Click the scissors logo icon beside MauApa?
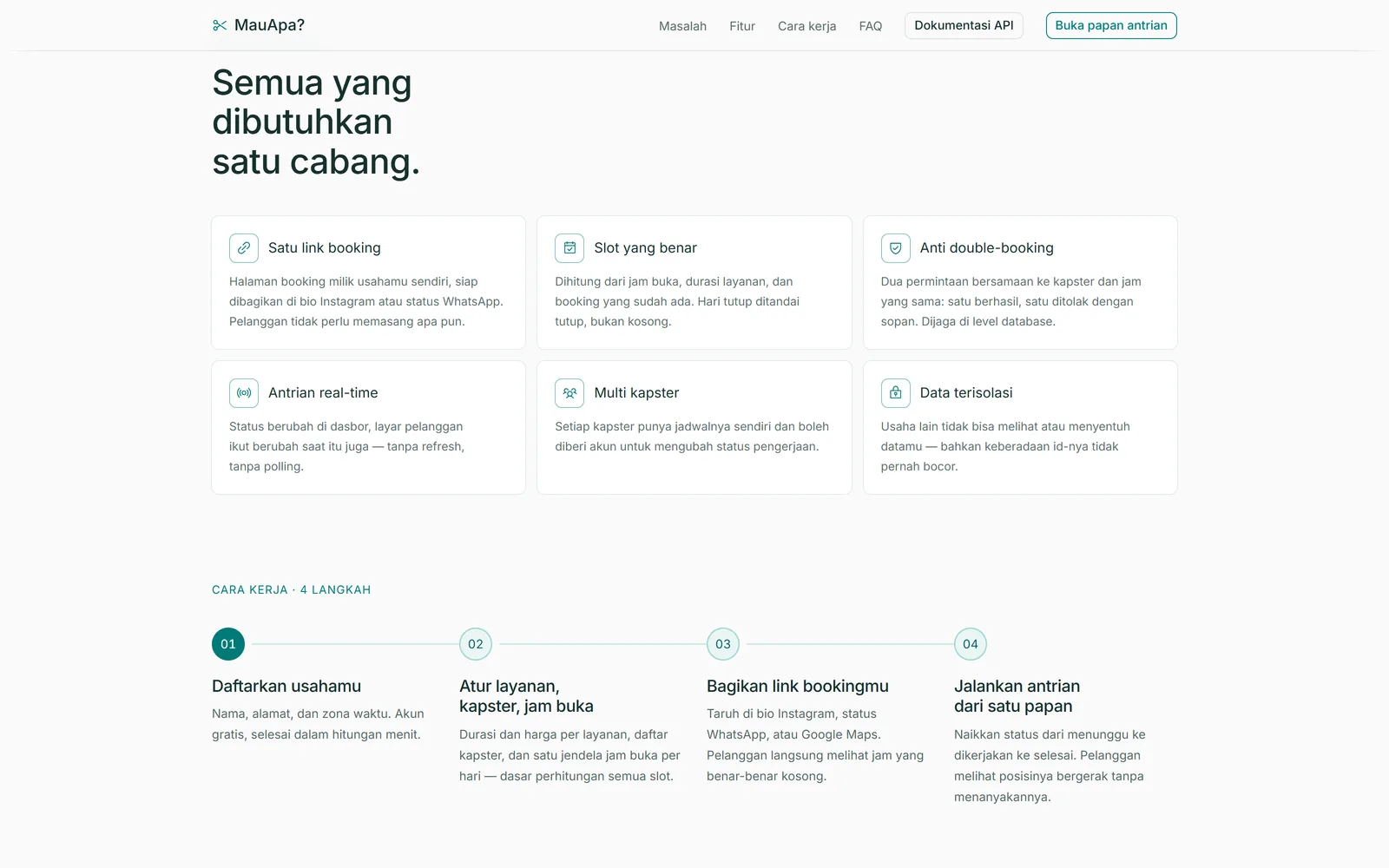The height and width of the screenshot is (868, 1389). click(220, 25)
